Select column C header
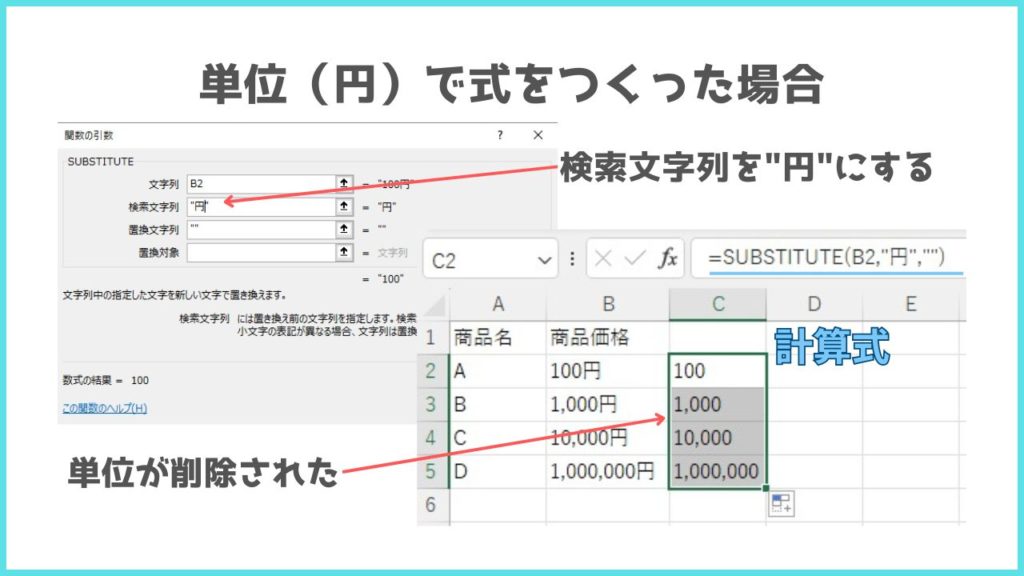 717,305
